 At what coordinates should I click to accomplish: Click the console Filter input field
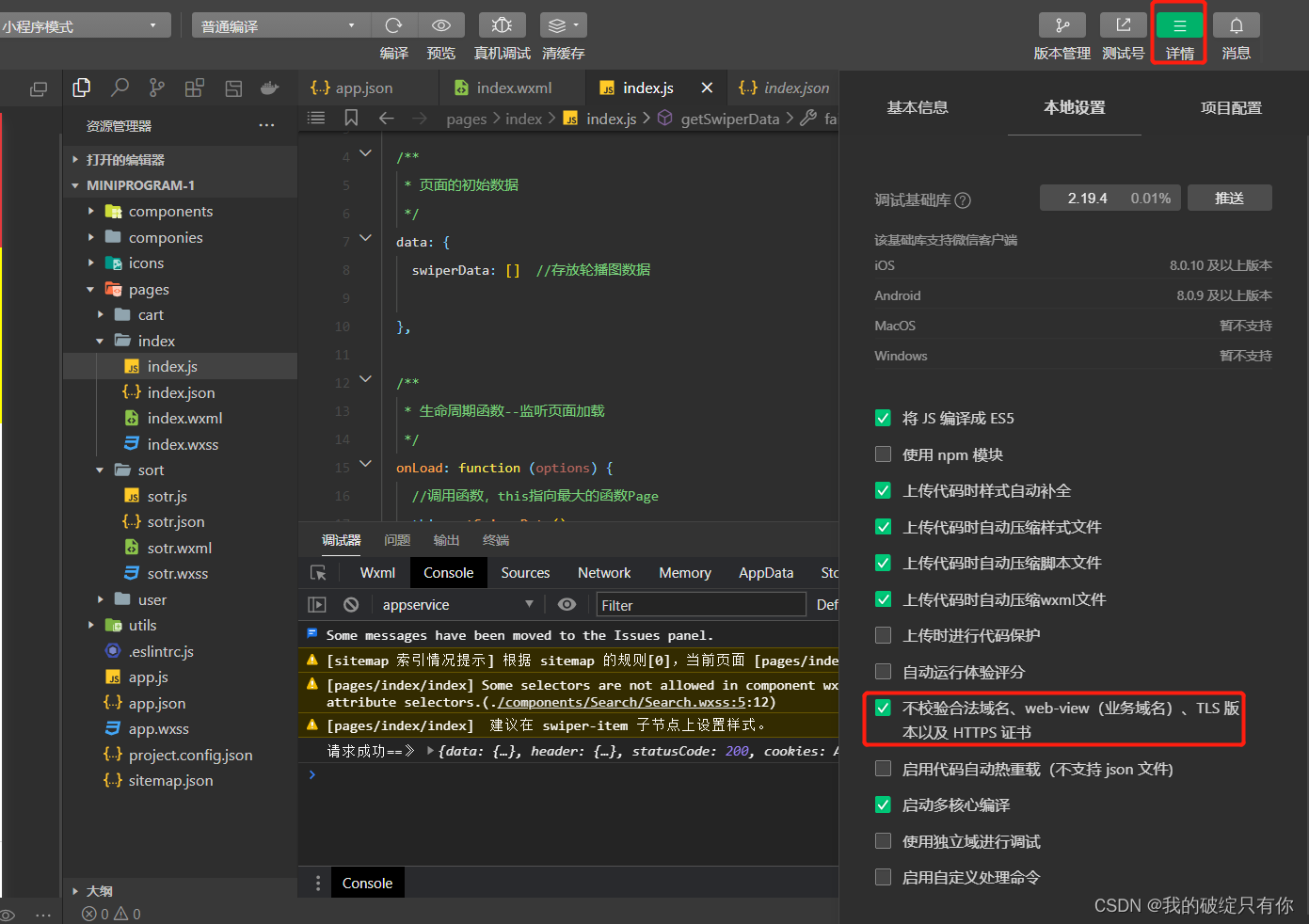701,605
